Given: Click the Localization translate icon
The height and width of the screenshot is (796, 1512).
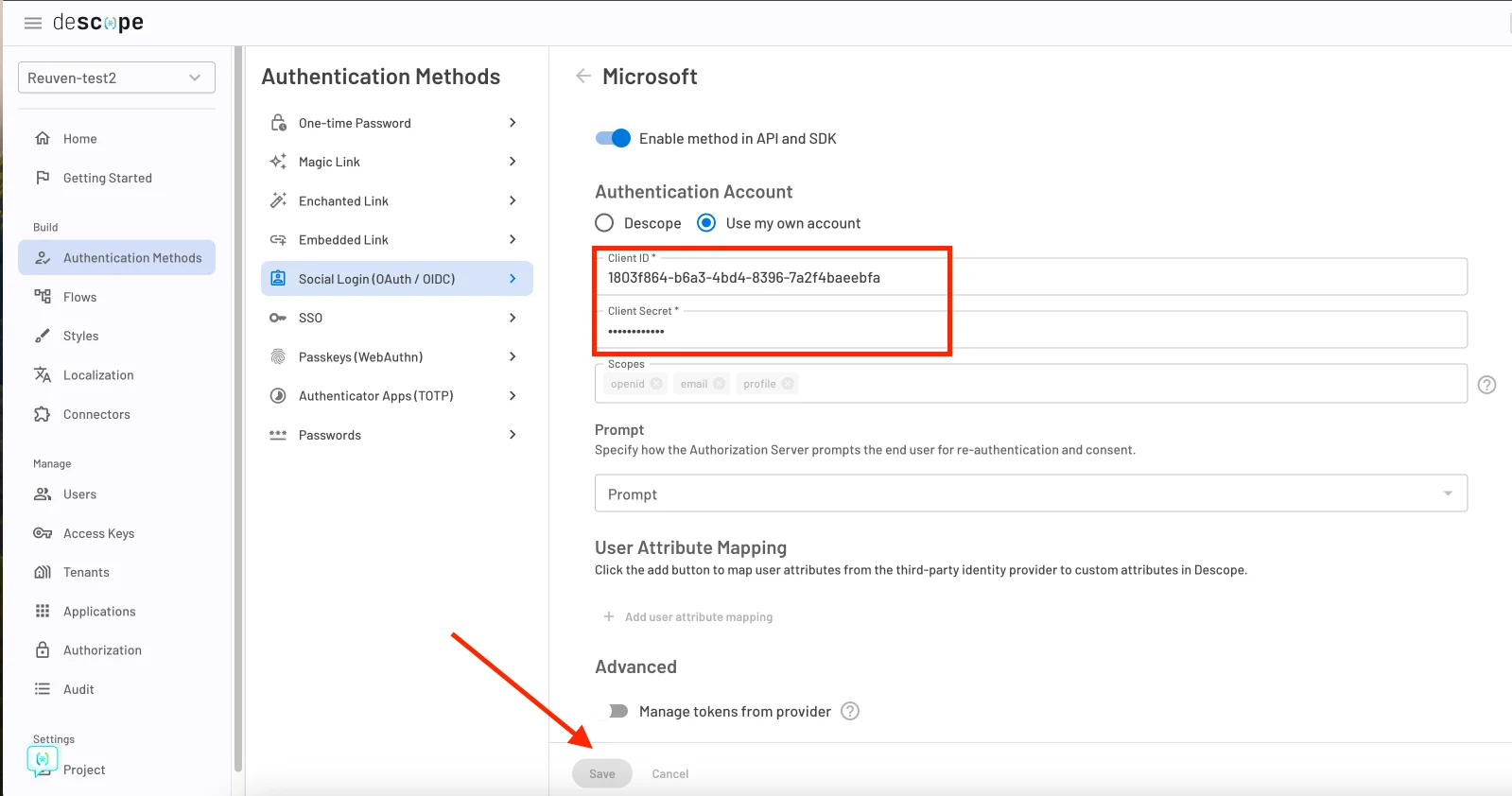Looking at the screenshot, I should [x=43, y=375].
